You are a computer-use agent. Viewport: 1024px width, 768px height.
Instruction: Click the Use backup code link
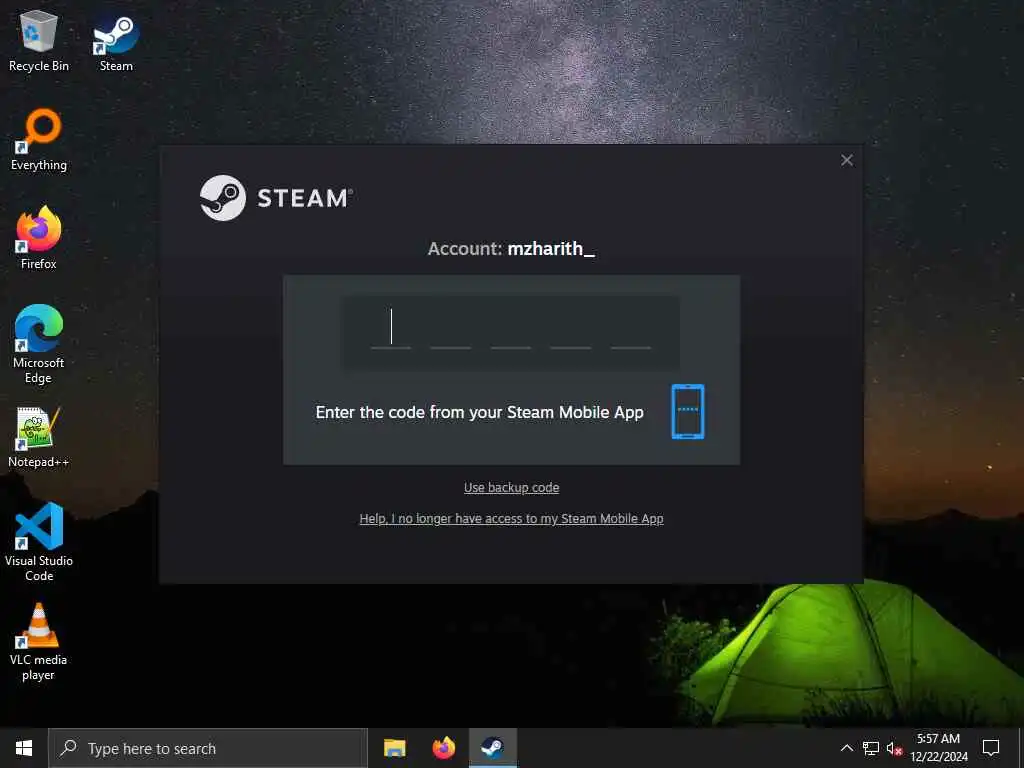[x=511, y=487]
